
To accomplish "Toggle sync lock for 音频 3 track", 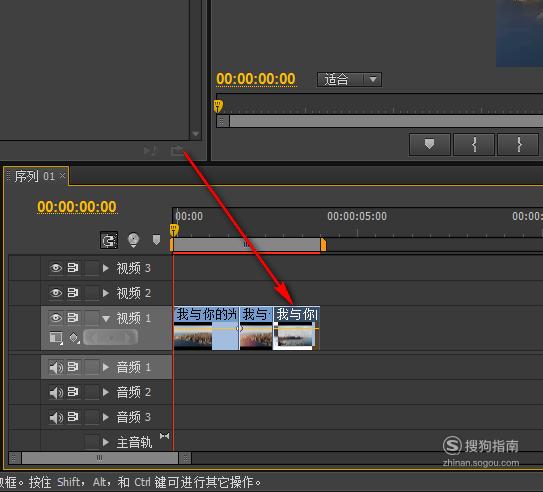I will pyautogui.click(x=73, y=417).
